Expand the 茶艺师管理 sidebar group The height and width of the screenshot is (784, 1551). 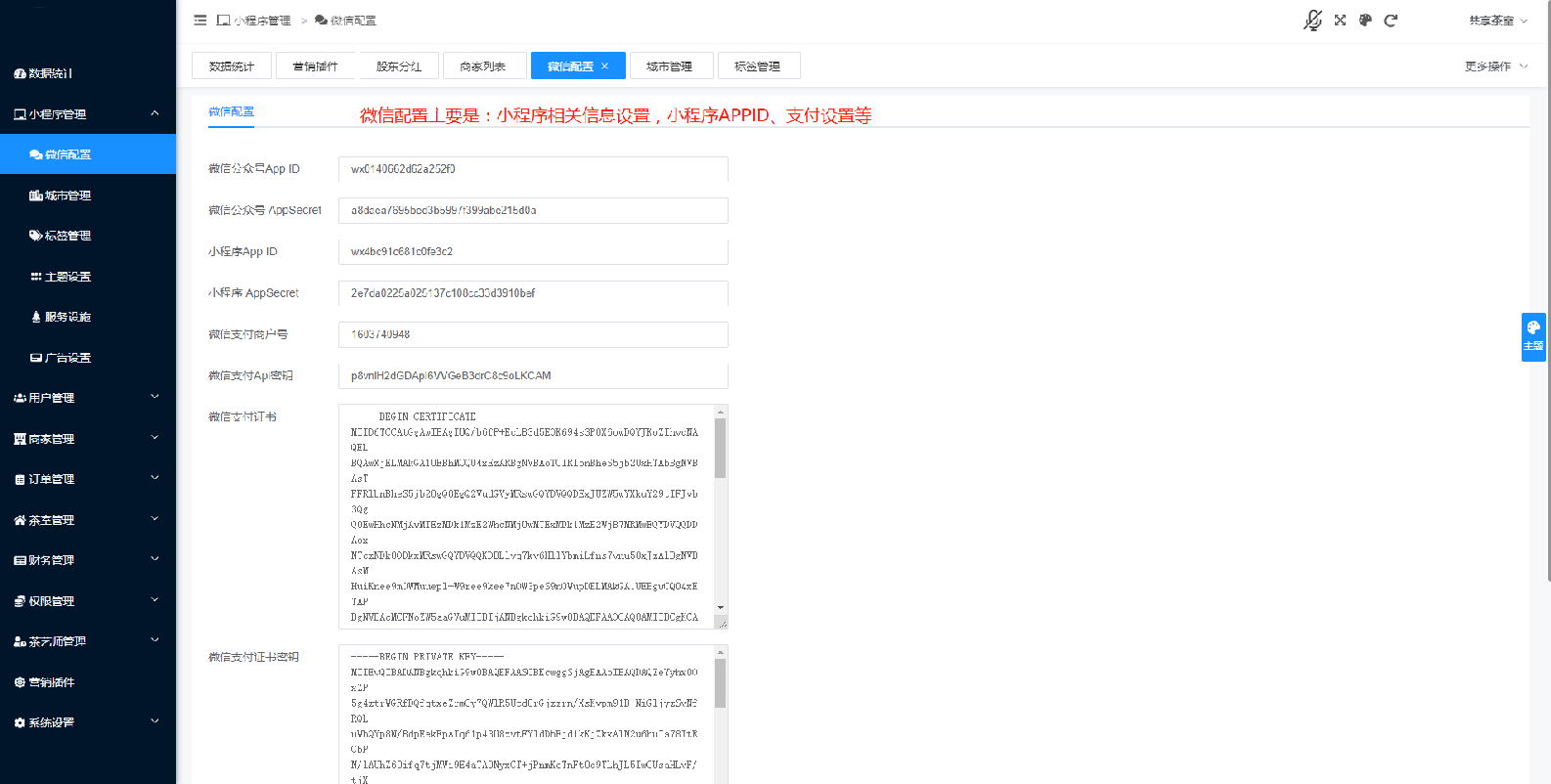point(88,641)
